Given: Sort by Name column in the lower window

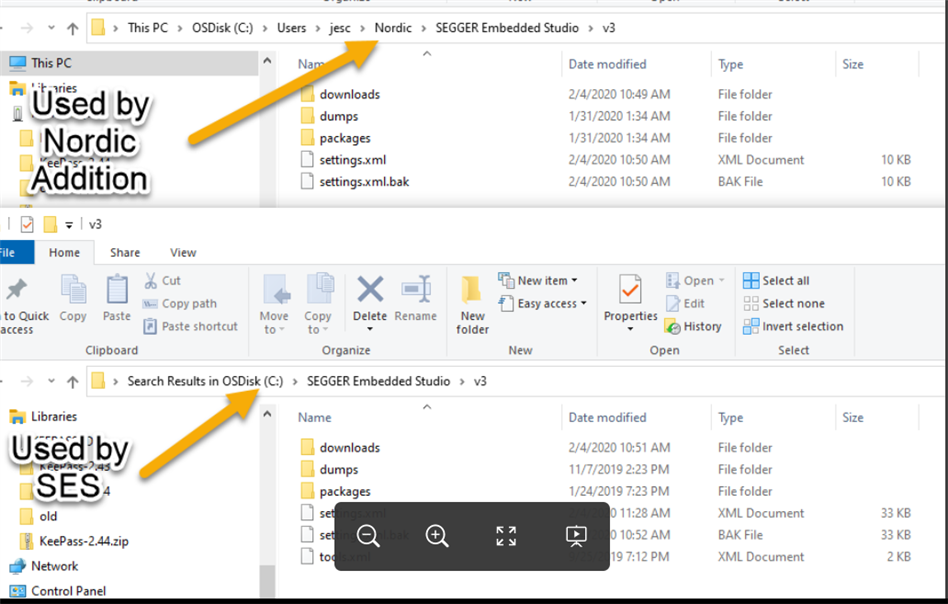Looking at the screenshot, I should tap(314, 417).
